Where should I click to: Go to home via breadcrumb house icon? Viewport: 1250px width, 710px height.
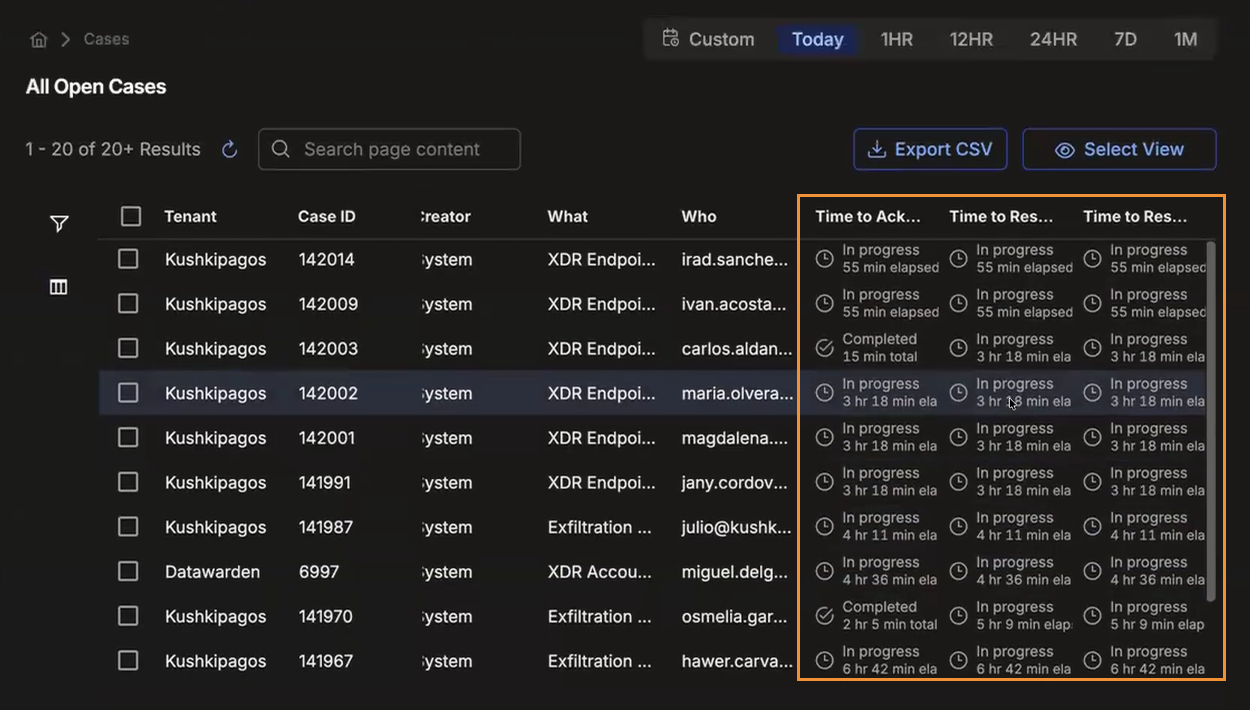39,40
